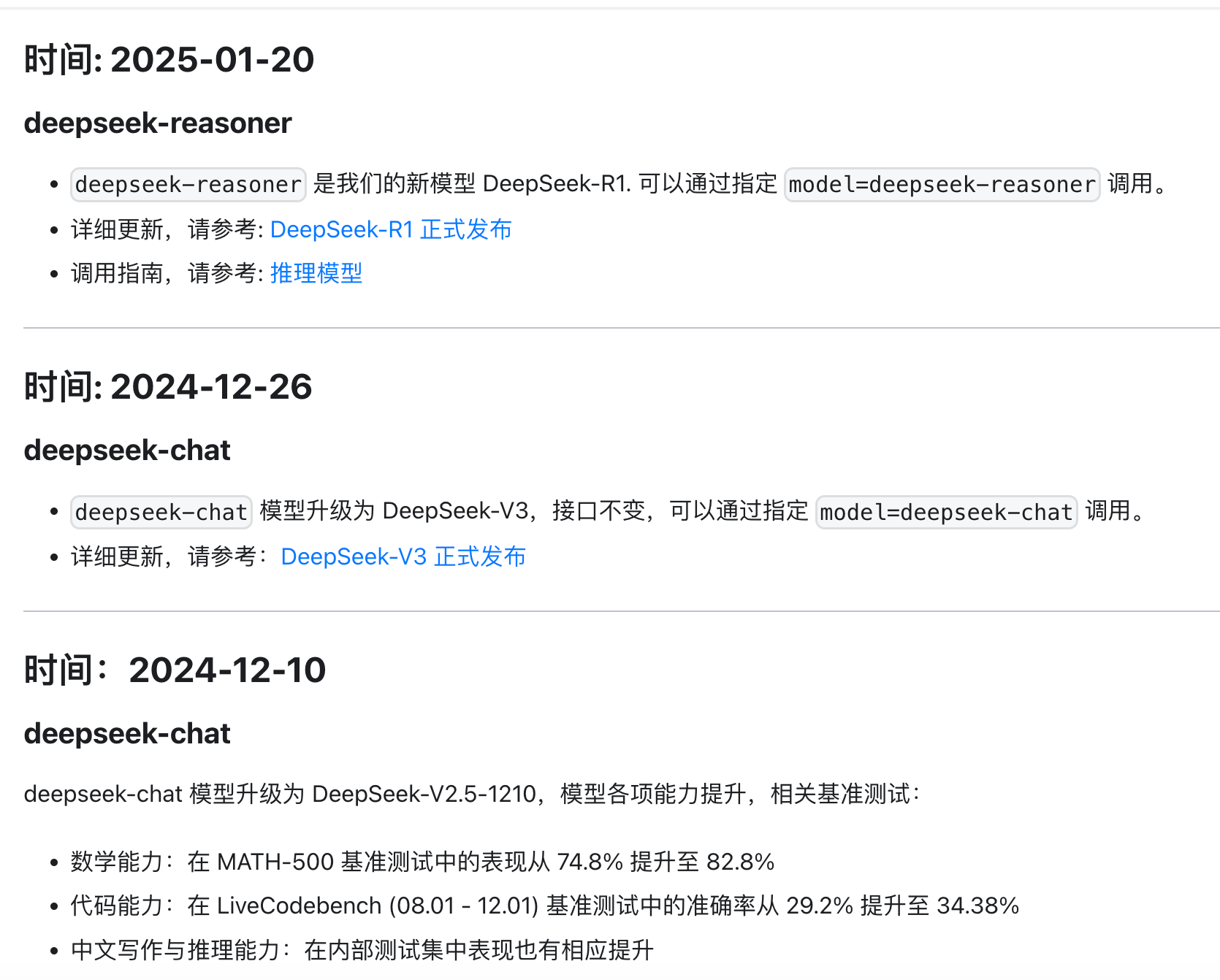Screen dimensions: 1220x980
Task: Click the text "是我们的新模型 DeepSeek-R1. 可以通过指定"
Action: (x=545, y=184)
